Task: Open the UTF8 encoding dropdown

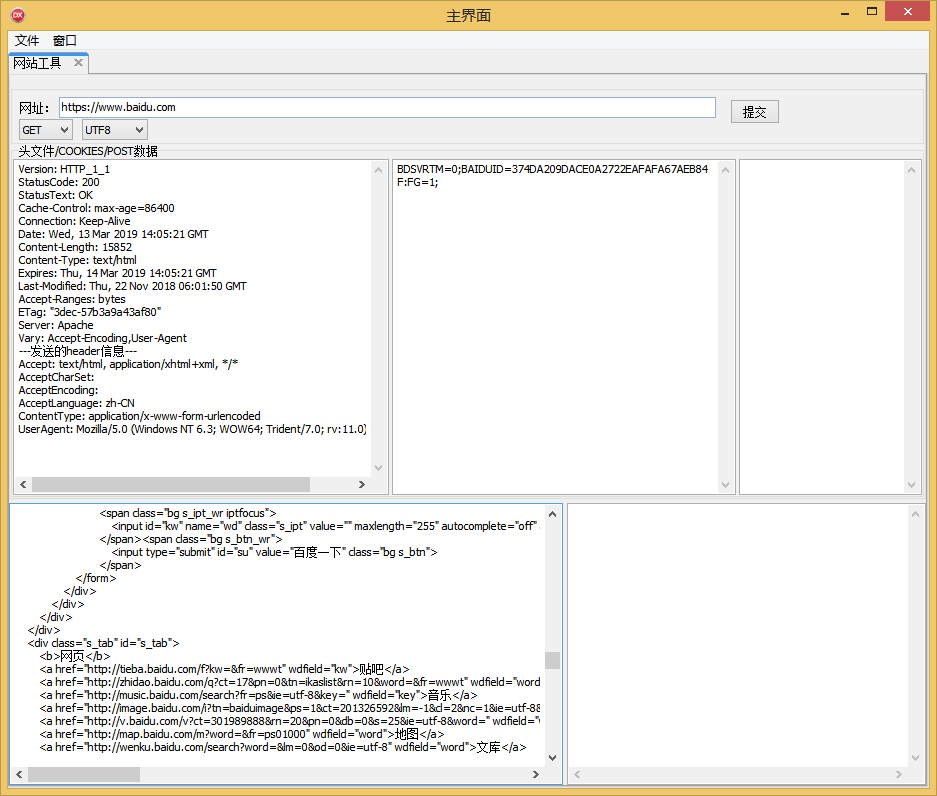Action: tap(115, 130)
